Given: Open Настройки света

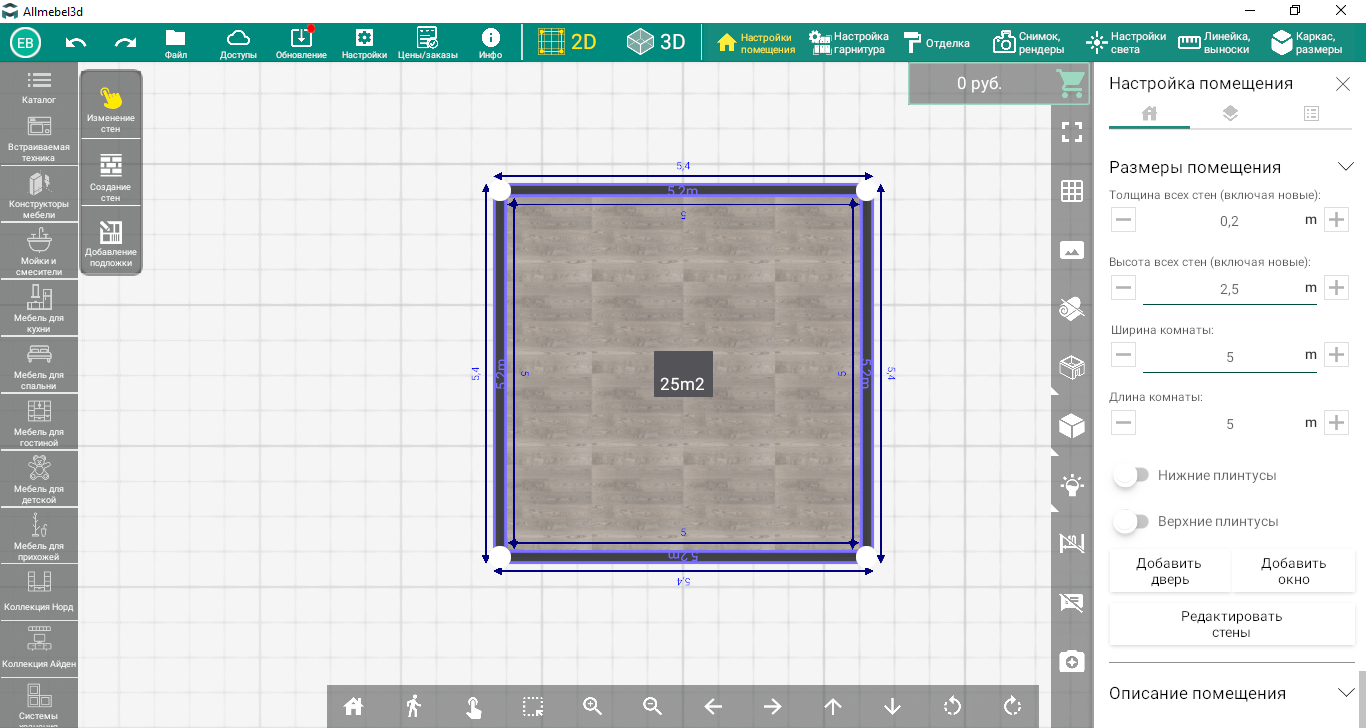Looking at the screenshot, I should 1127,42.
